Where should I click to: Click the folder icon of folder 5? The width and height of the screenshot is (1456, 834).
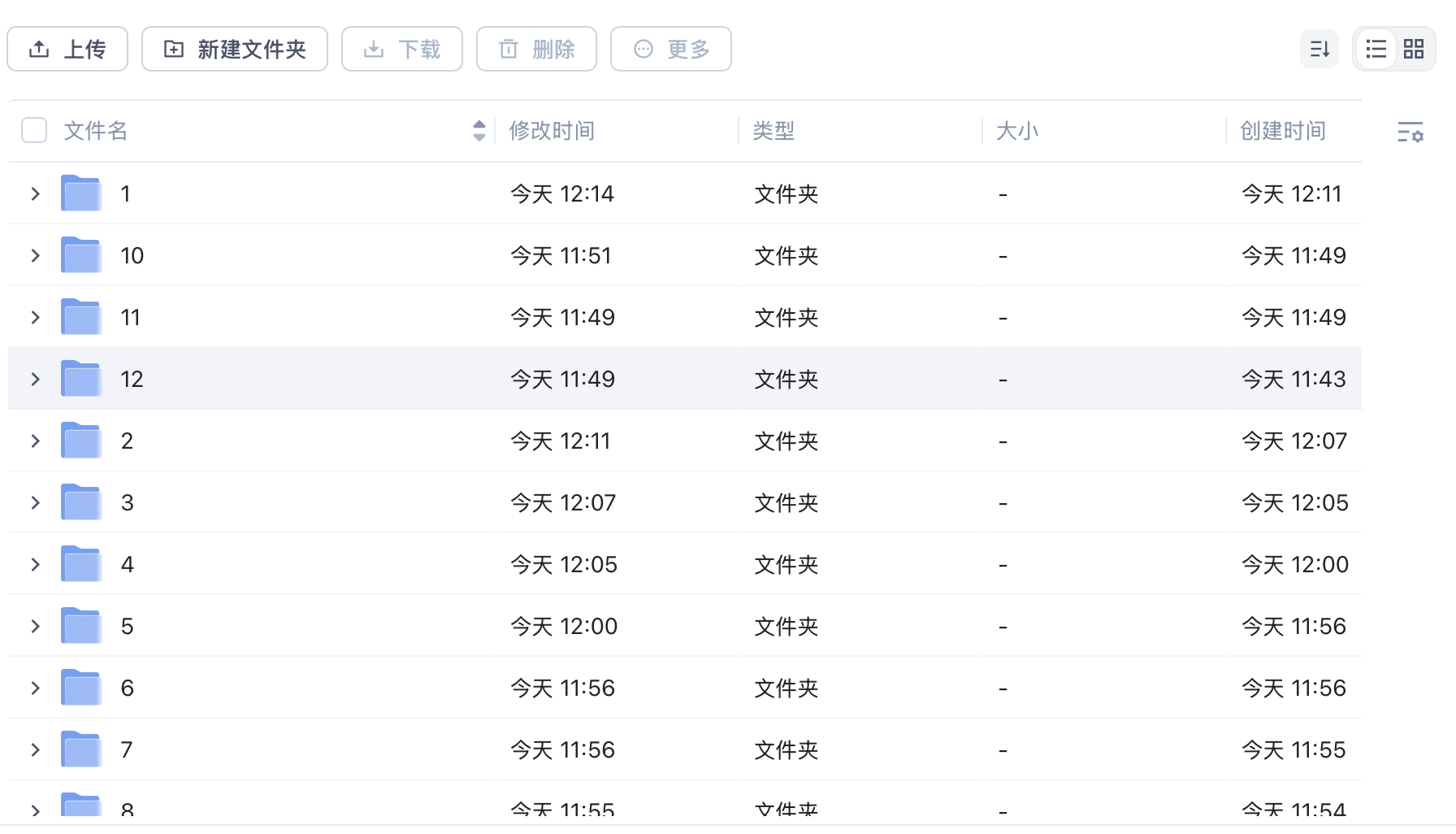pyautogui.click(x=81, y=626)
